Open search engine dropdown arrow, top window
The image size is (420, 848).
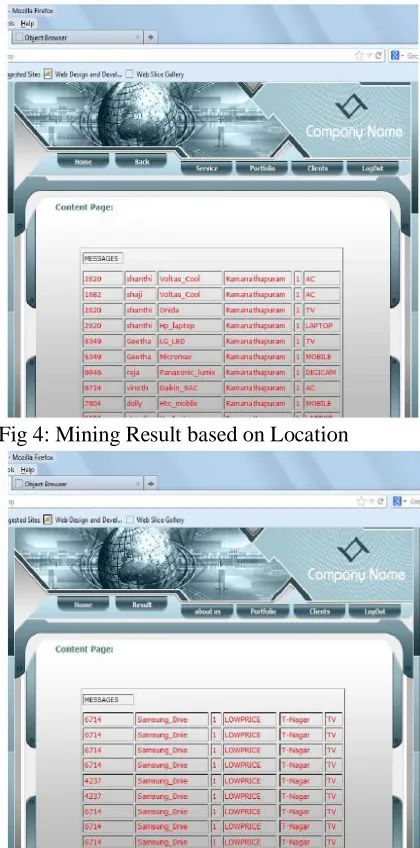point(402,56)
